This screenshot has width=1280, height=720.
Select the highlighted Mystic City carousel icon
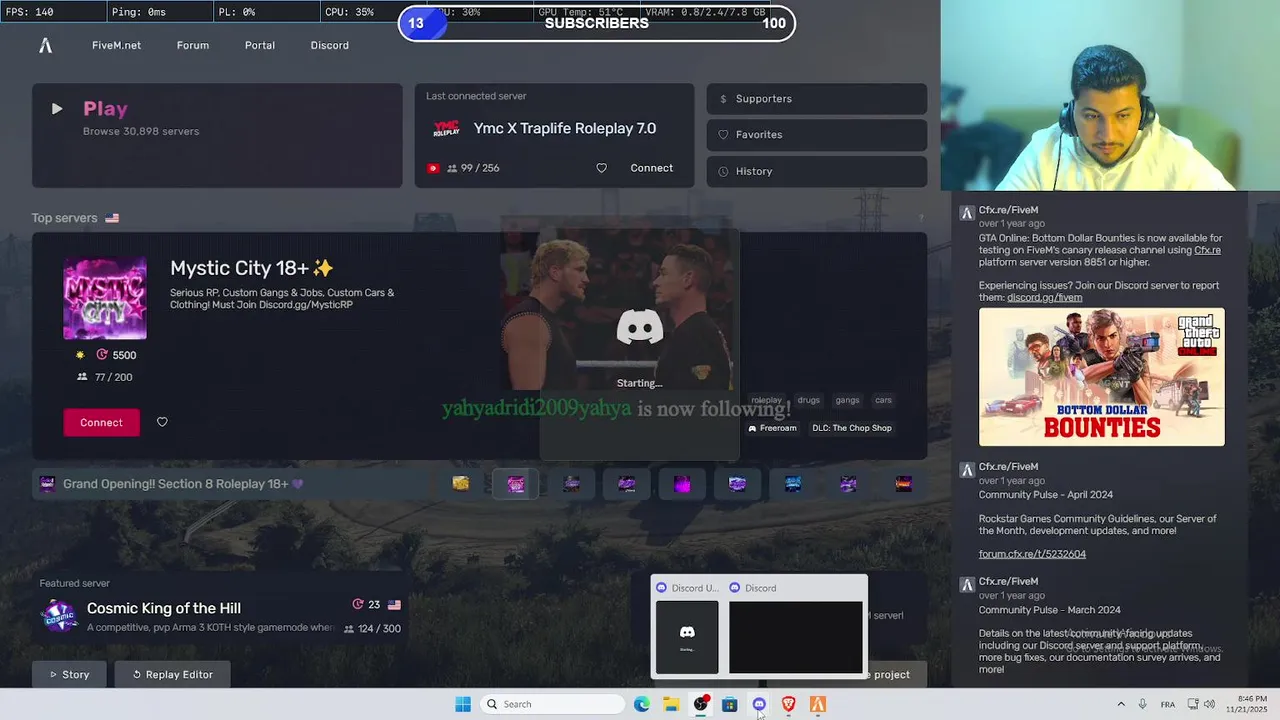[516, 484]
